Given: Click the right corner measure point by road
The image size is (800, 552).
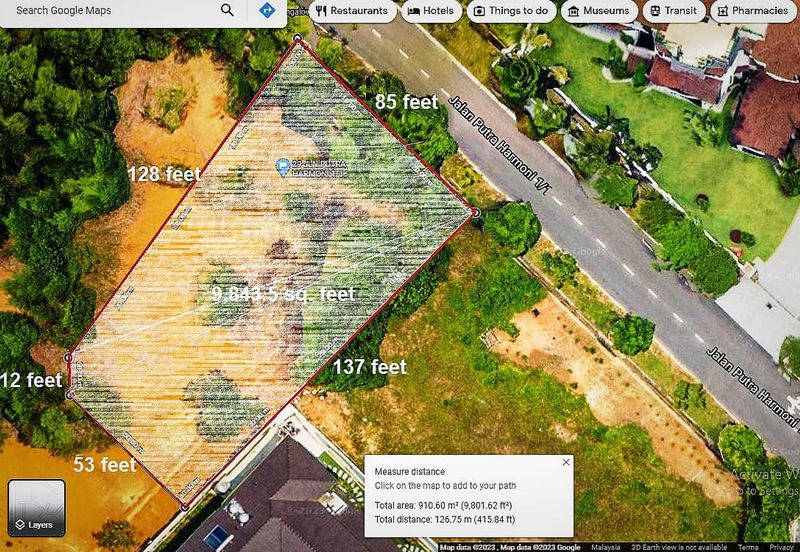Looking at the screenshot, I should [x=476, y=212].
